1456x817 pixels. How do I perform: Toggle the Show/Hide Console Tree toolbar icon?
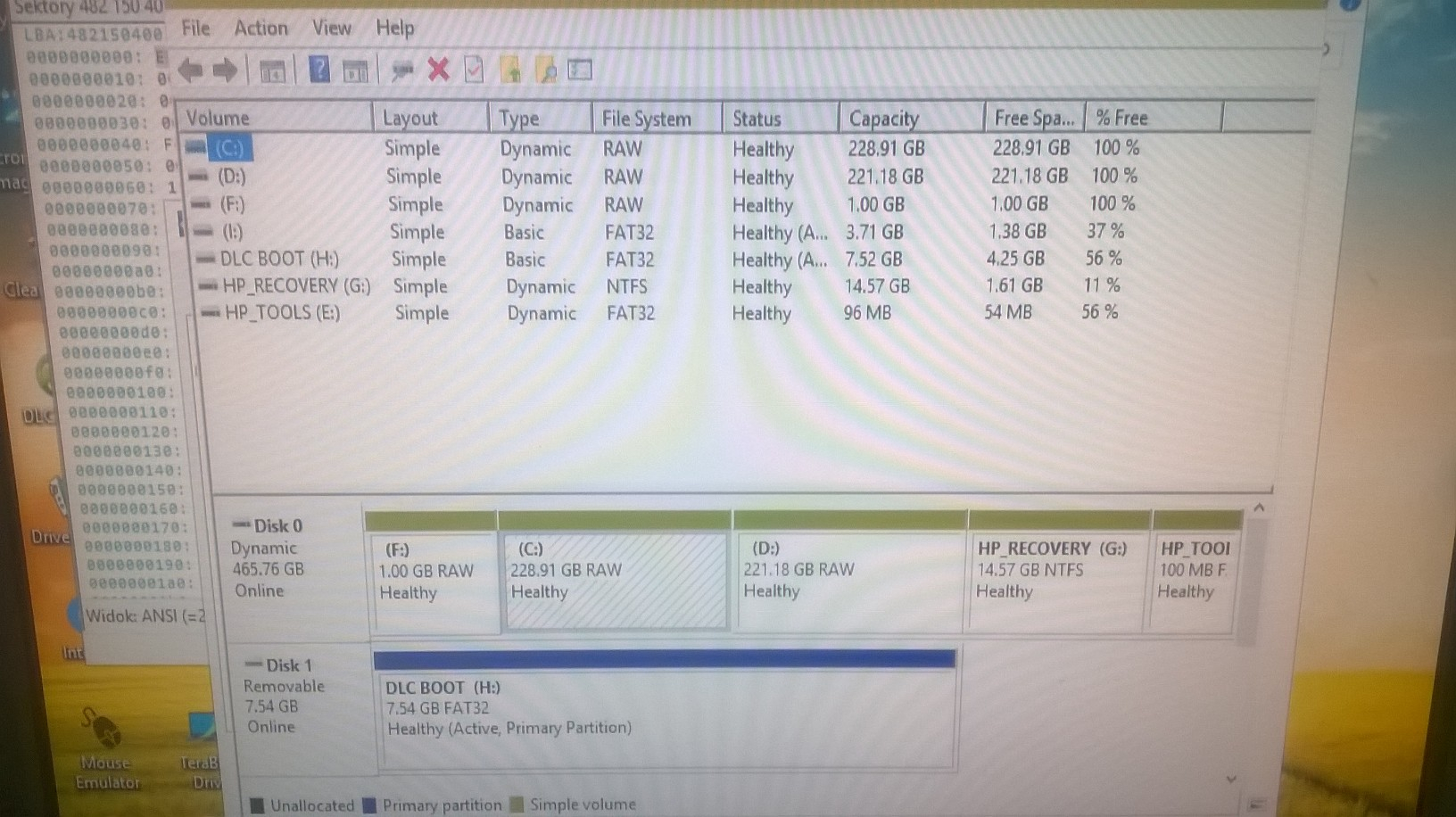pyautogui.click(x=273, y=70)
